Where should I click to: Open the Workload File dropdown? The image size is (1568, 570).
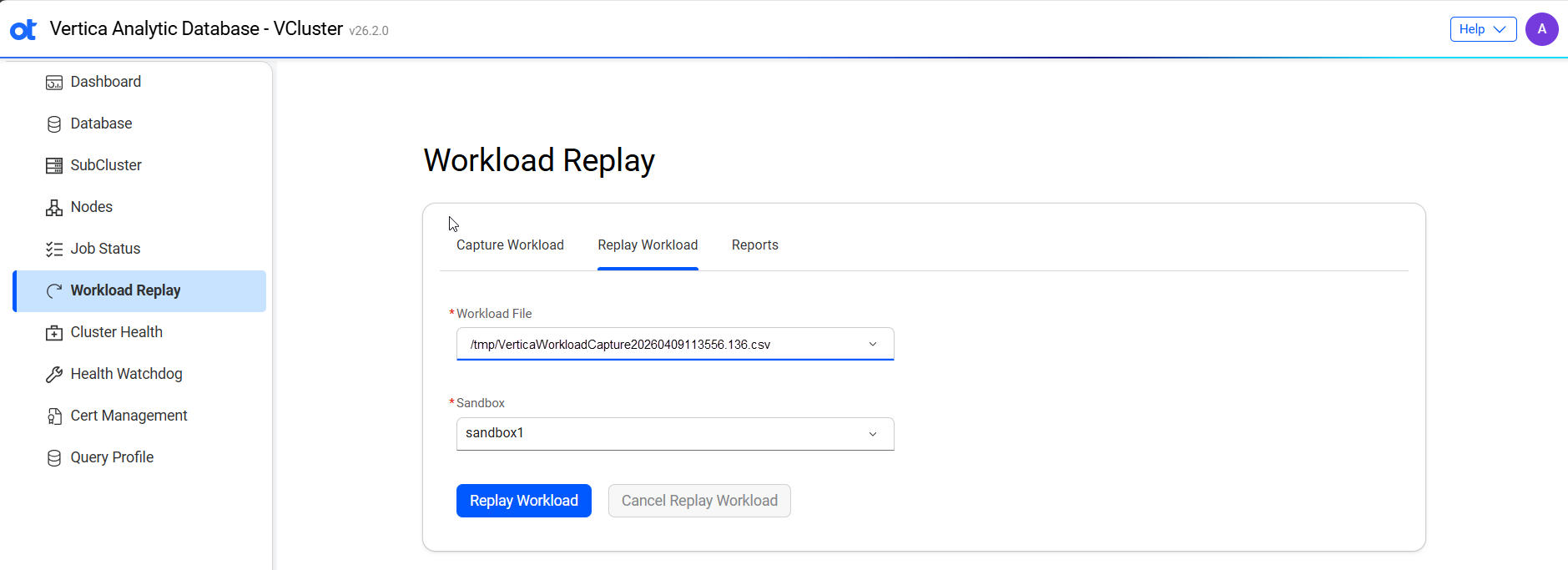[x=675, y=344]
